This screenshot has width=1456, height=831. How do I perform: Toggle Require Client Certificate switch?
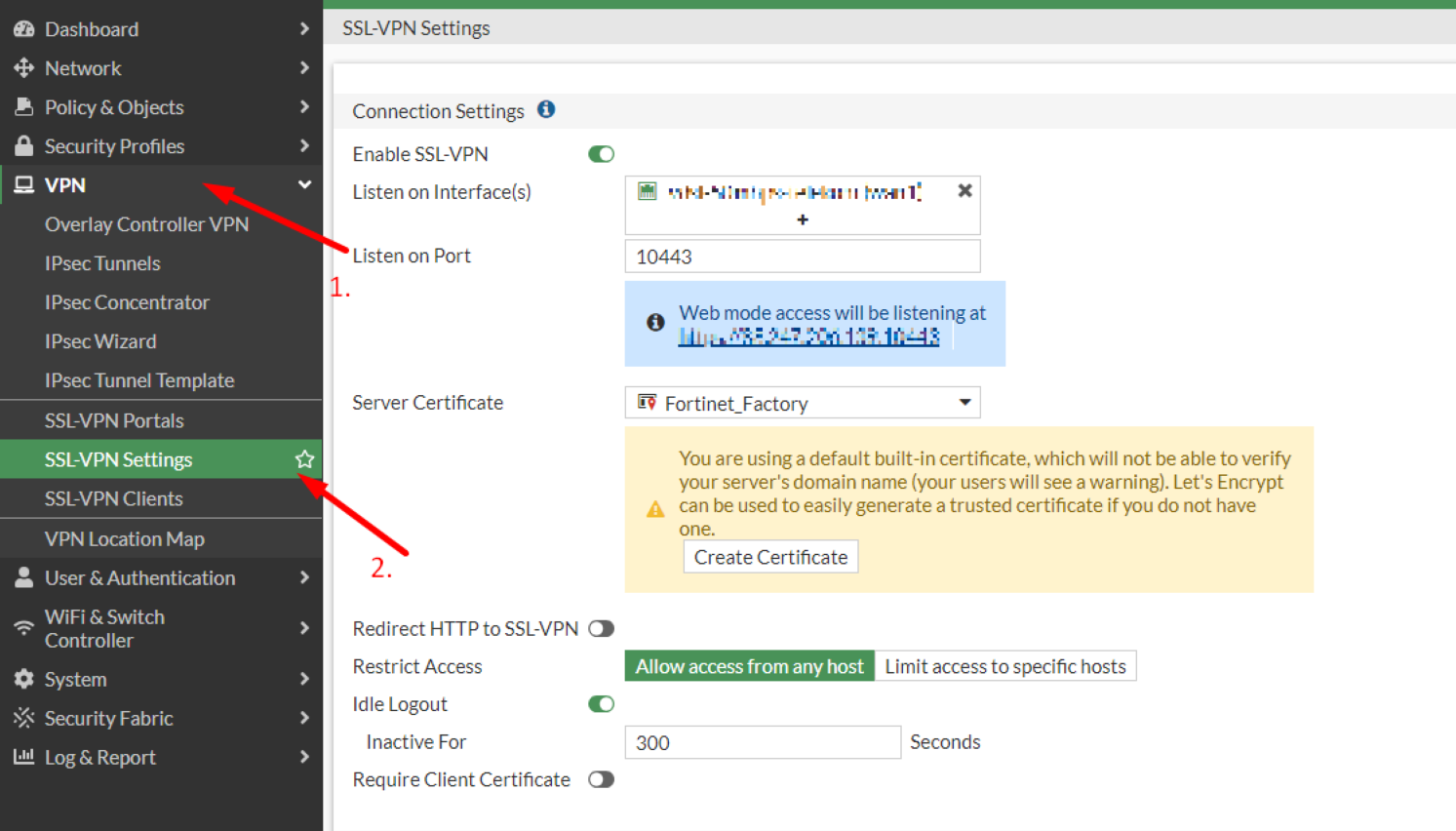coord(601,779)
